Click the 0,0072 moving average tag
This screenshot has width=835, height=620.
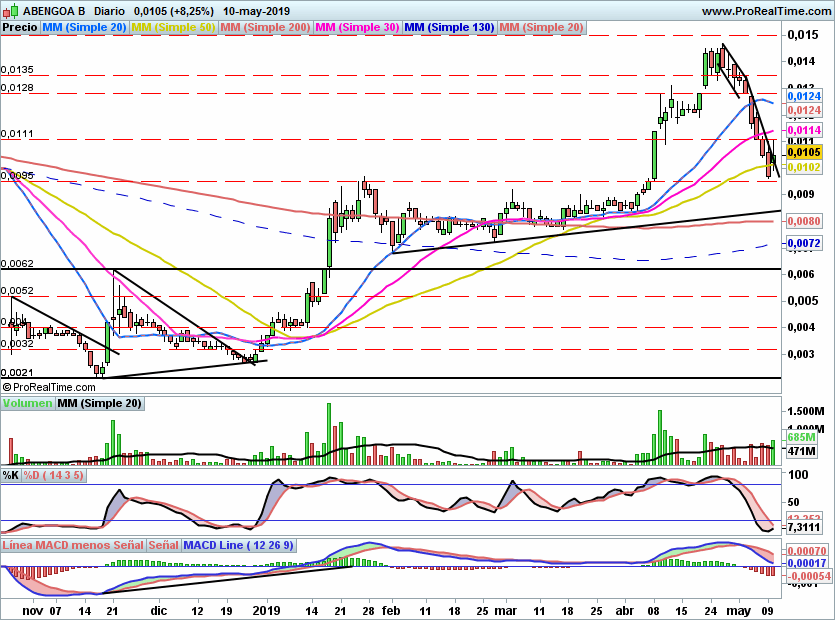coord(804,243)
